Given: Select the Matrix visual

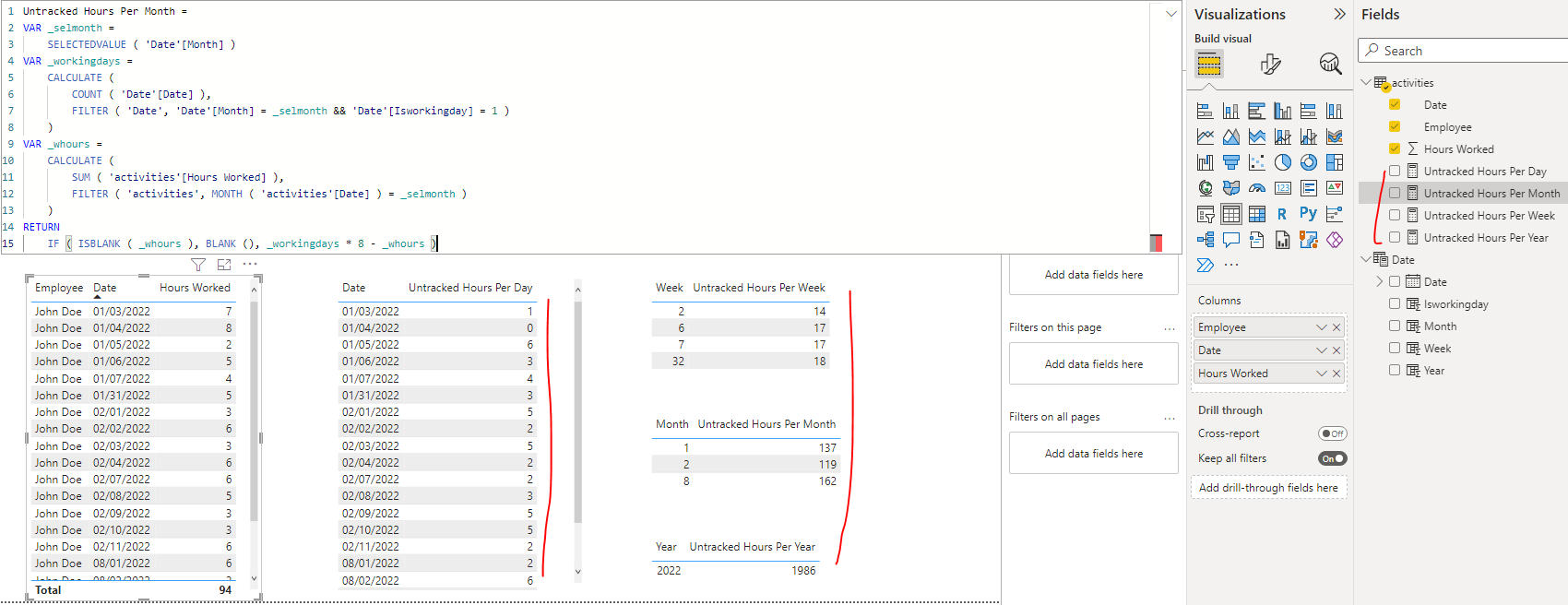Looking at the screenshot, I should [x=1256, y=214].
